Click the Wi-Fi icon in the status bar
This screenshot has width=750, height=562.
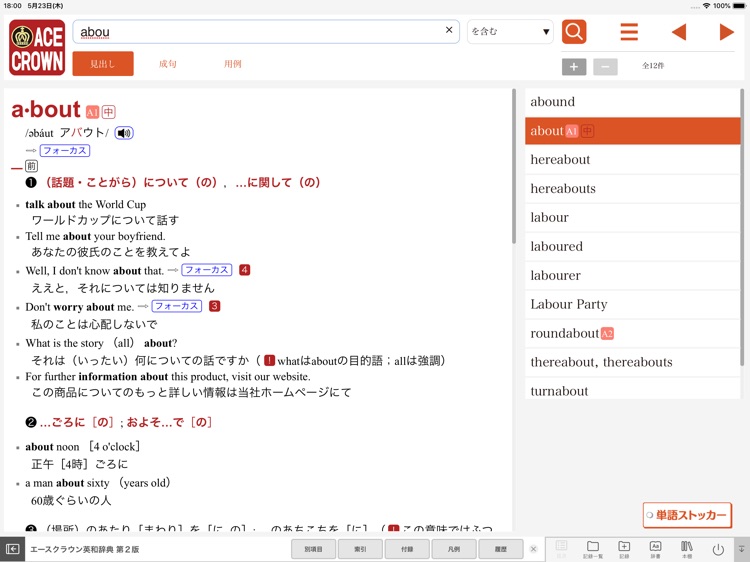pyautogui.click(x=706, y=6)
